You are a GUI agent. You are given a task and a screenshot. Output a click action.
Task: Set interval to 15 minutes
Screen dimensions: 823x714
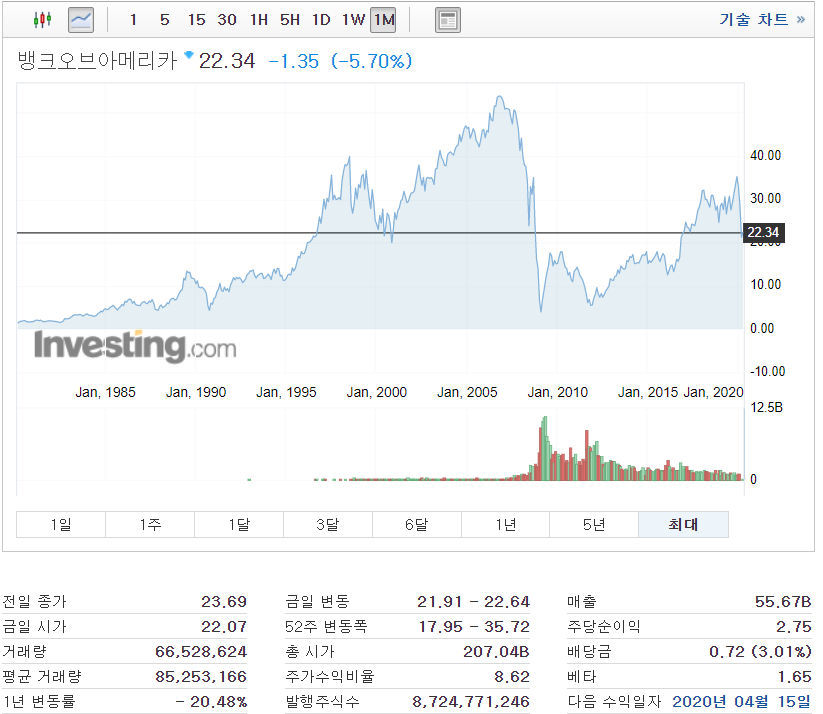point(196,20)
